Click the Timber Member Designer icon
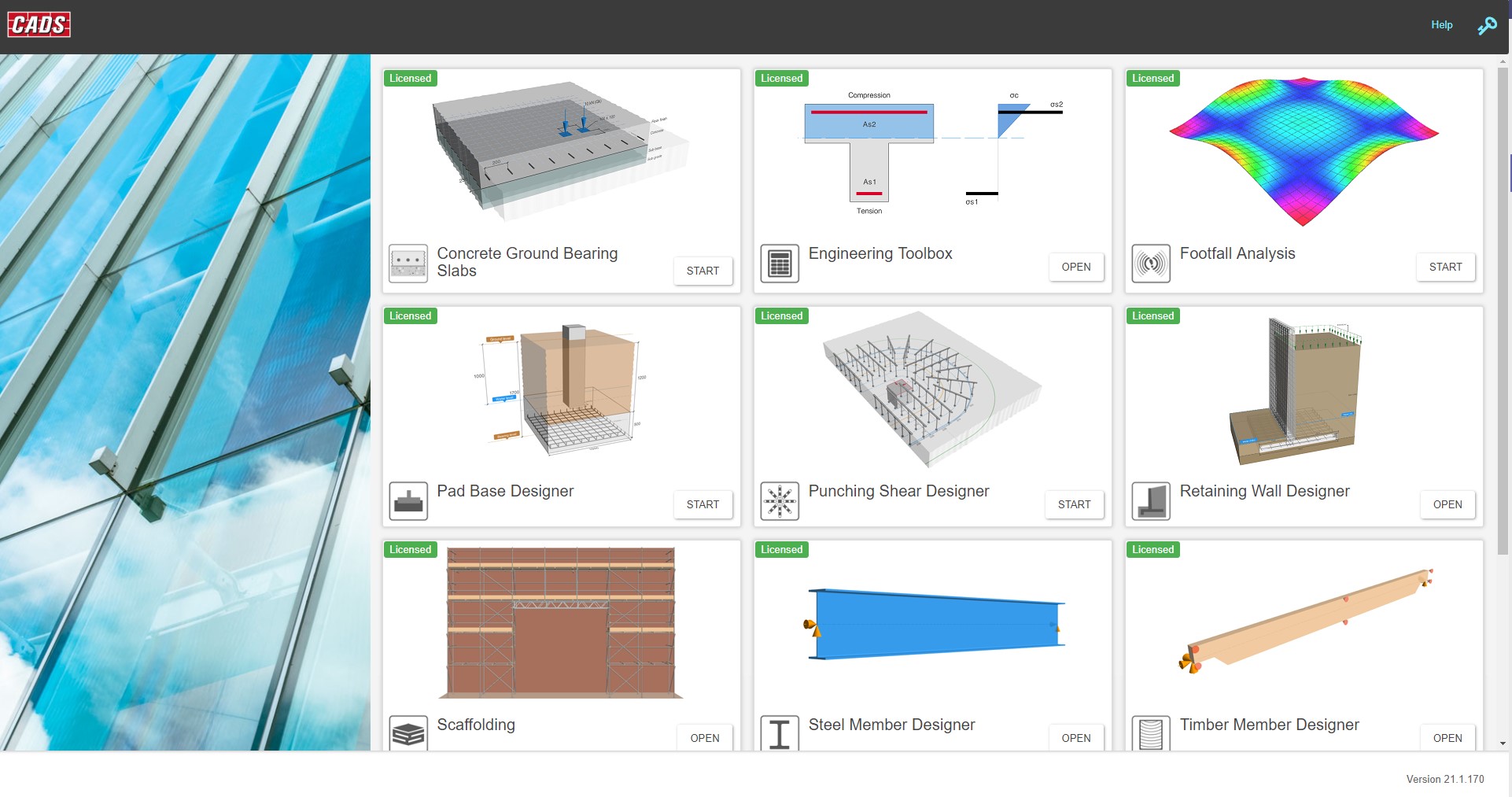 (1151, 733)
